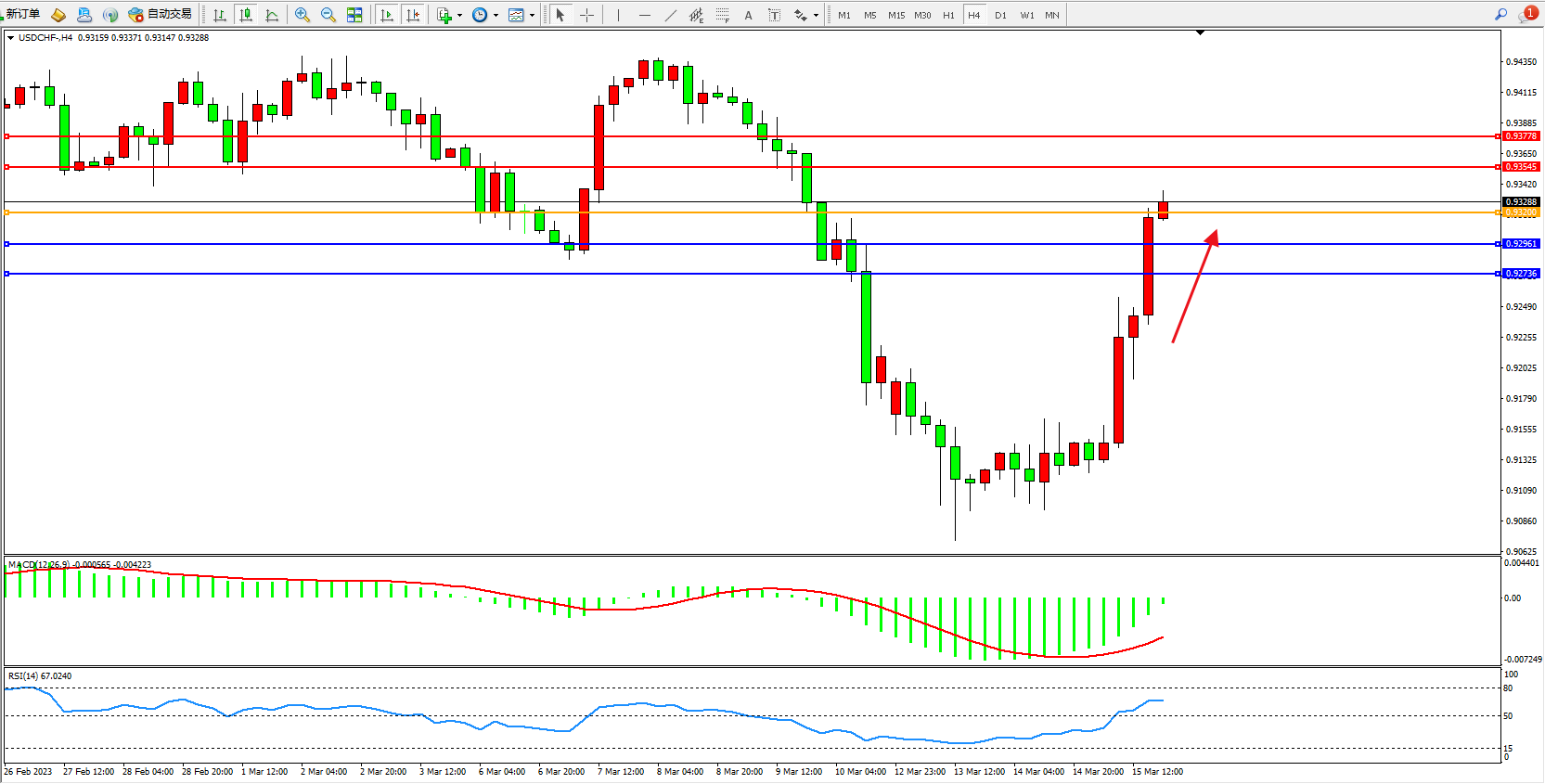Expand the periodicity clock dropdown arrow
This screenshot has width=1545, height=784.
coord(496,15)
